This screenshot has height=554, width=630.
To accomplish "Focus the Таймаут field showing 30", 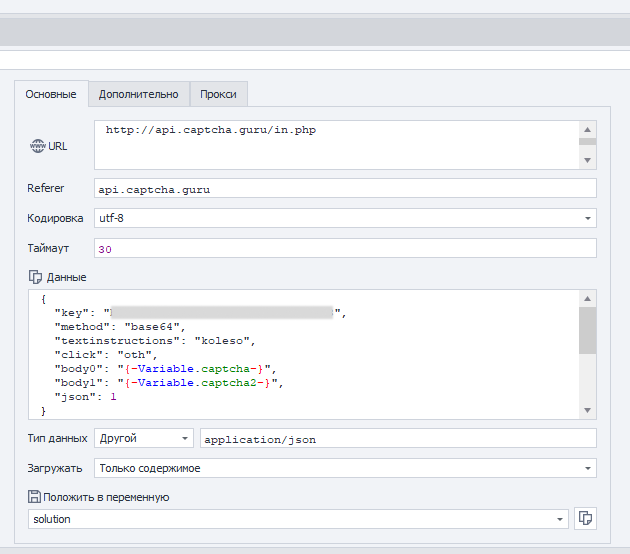I will 345,248.
